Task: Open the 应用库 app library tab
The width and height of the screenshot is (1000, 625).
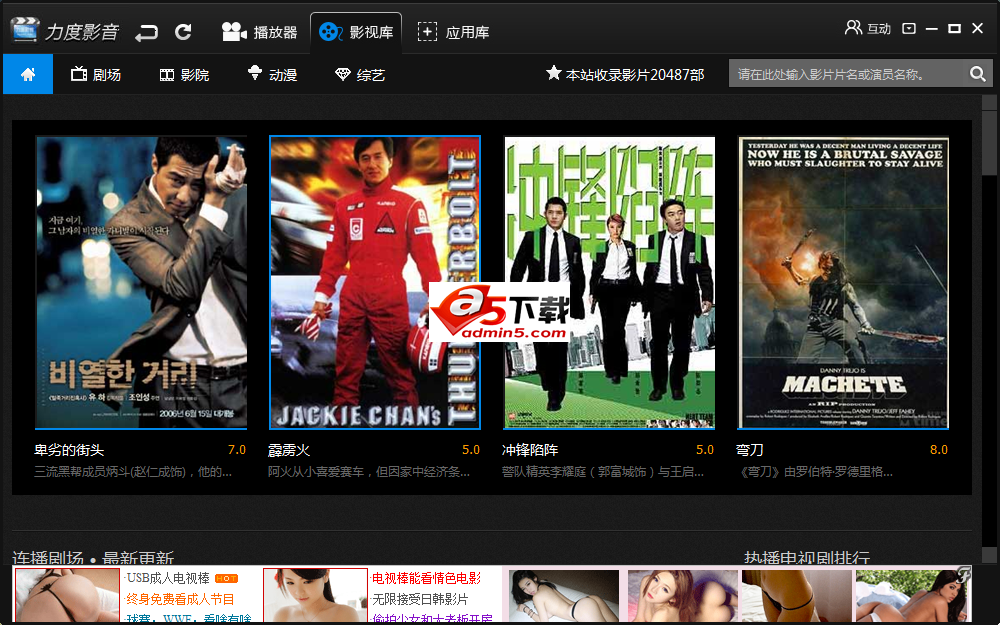Action: coord(453,32)
